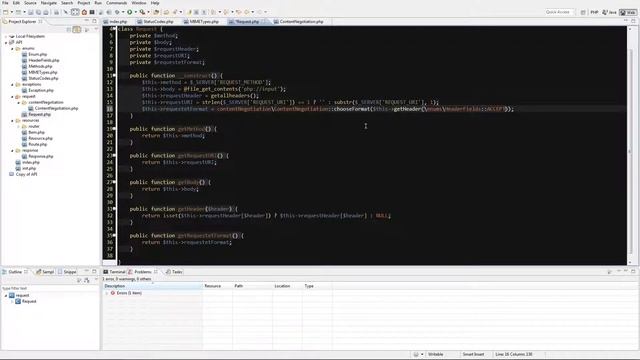
Task: Click the green Run toolbar icon
Action: (129, 12)
